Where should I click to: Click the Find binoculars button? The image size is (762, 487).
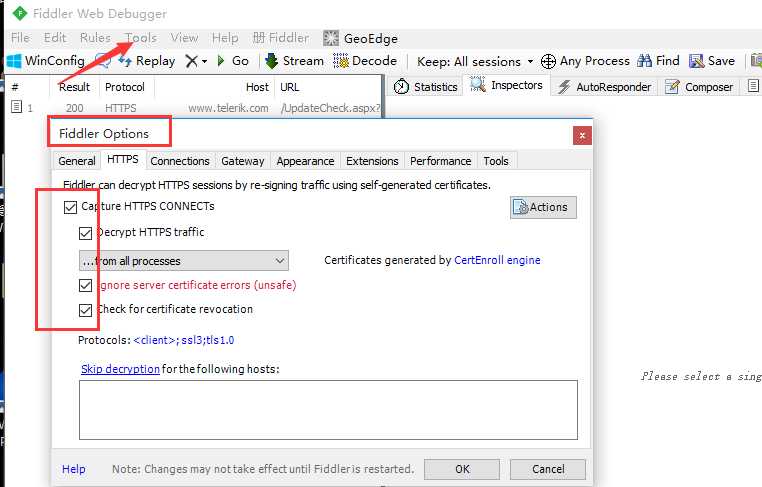click(x=658, y=61)
